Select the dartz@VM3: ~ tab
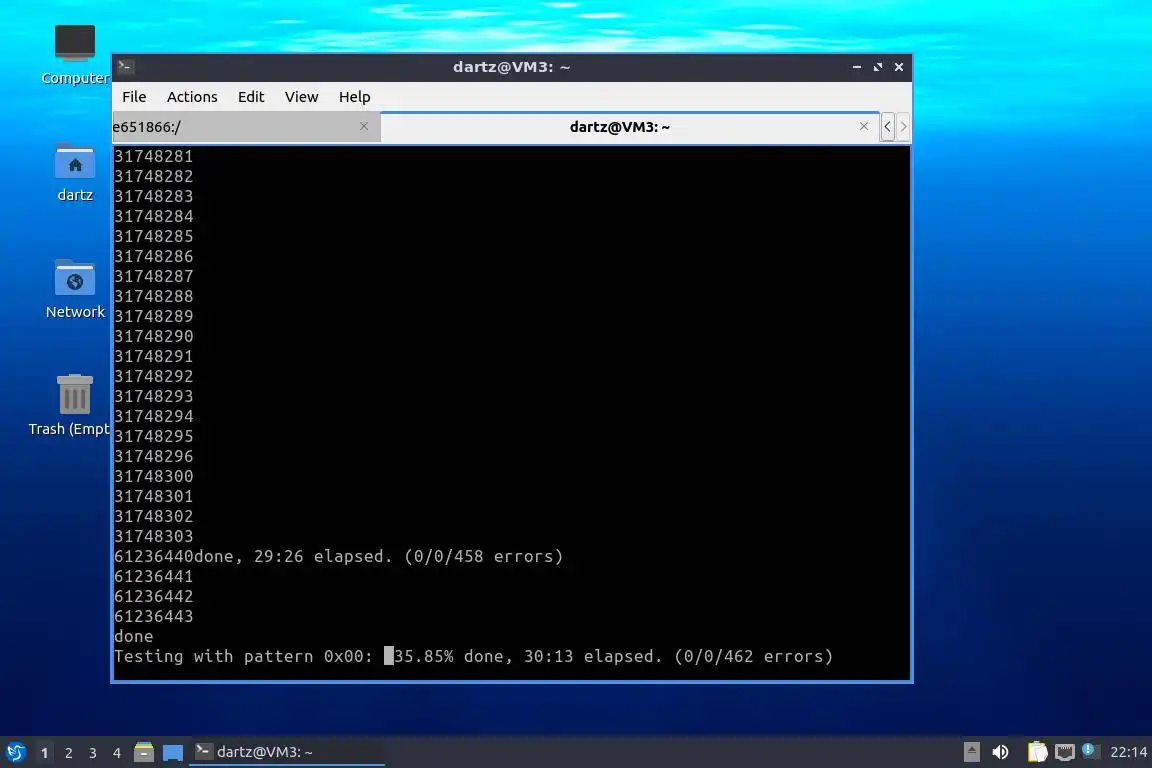 click(x=630, y=127)
